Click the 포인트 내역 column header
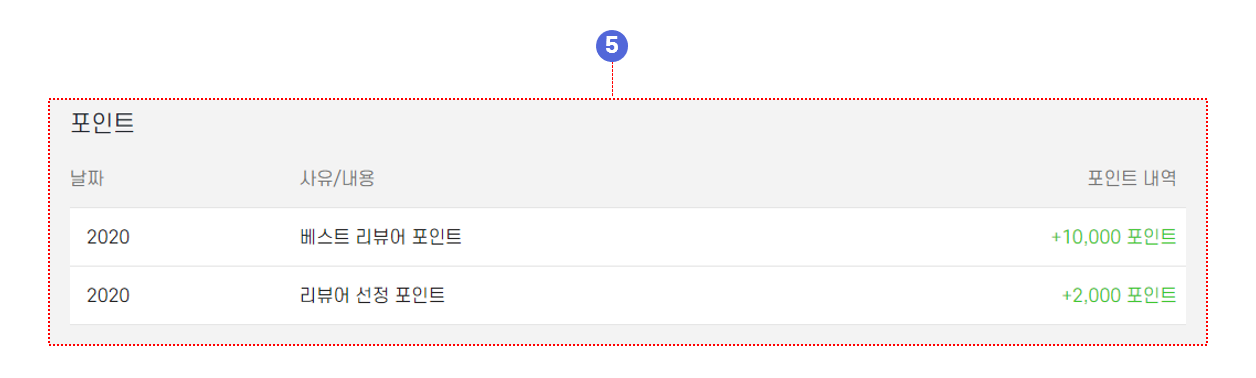The image size is (1256, 378). (x=1132, y=179)
